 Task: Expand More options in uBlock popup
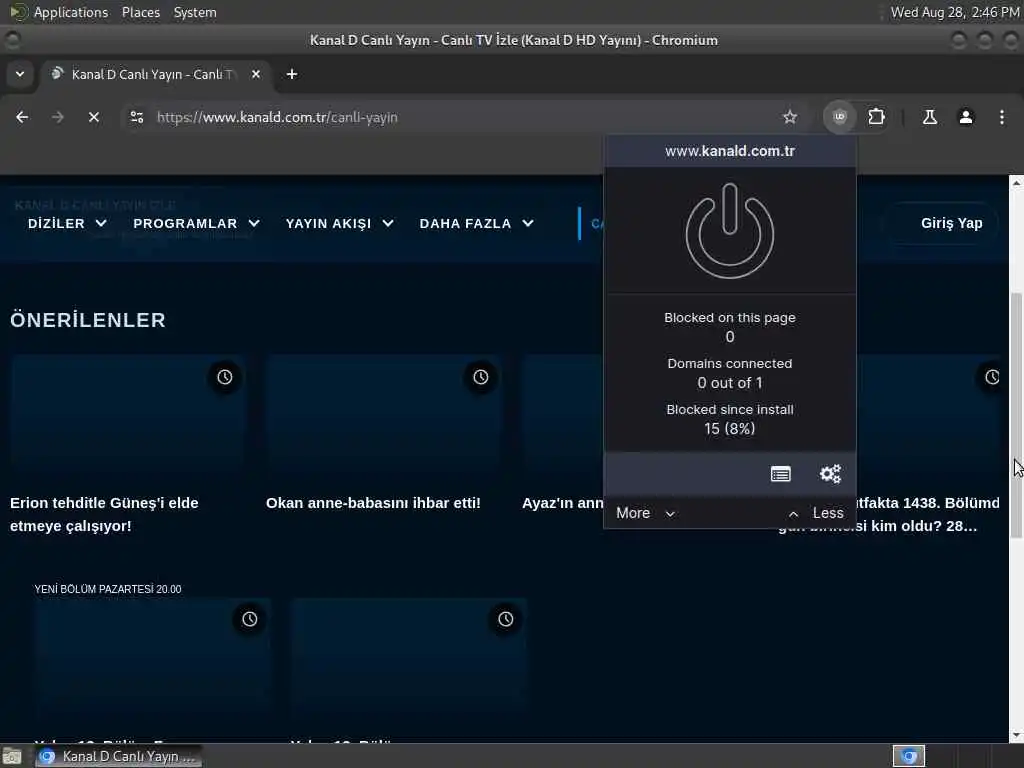(645, 513)
